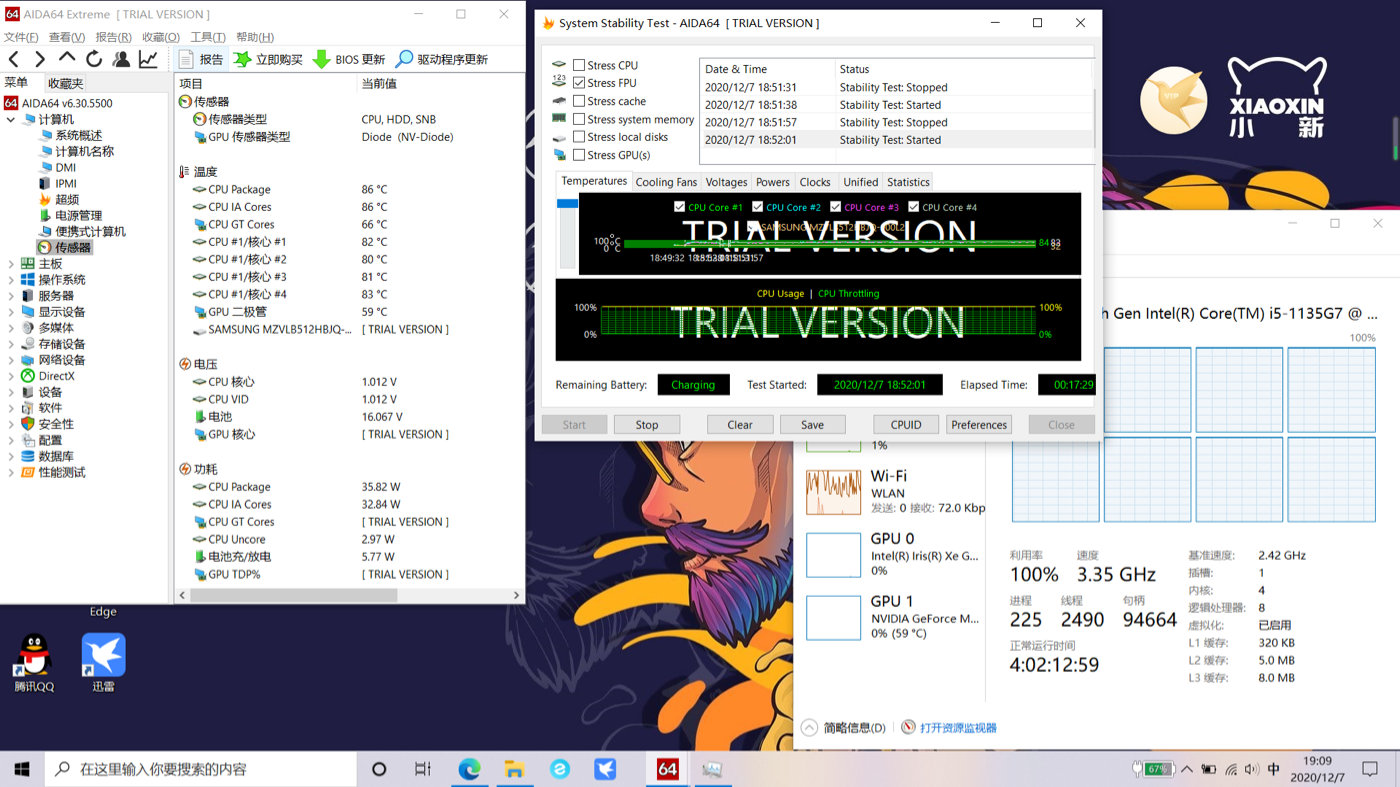The width and height of the screenshot is (1400, 787).
Task: Click AIDA64 icon in Windows taskbar
Action: (x=667, y=769)
